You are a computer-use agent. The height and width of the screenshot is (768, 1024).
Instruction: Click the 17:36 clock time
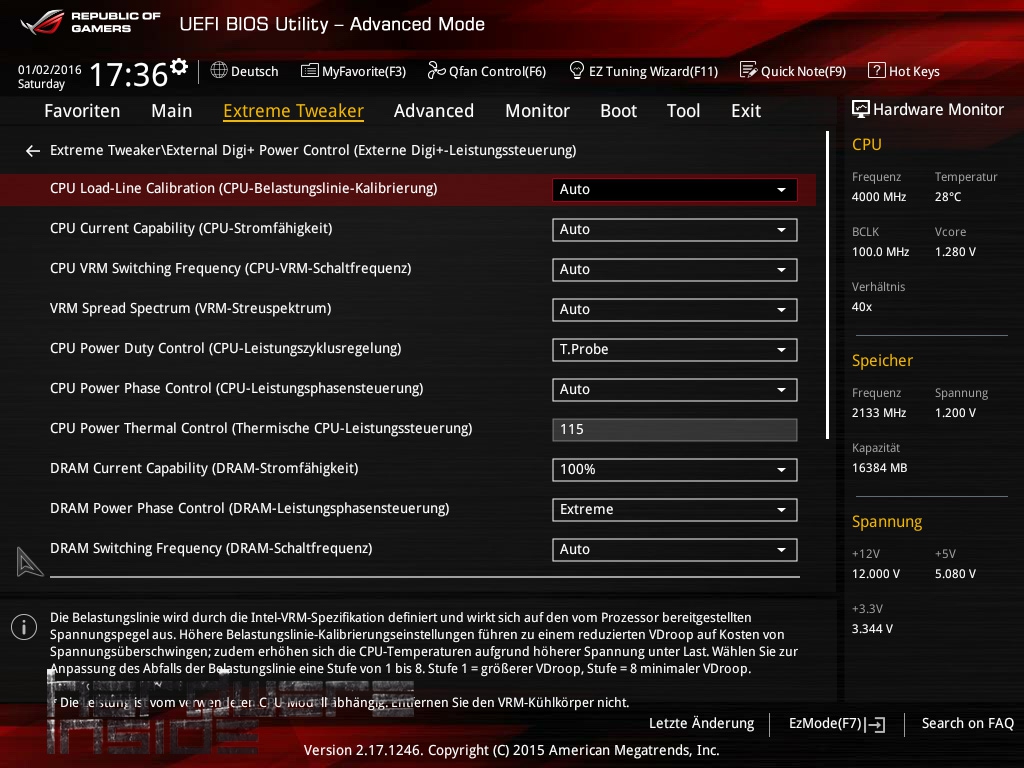(129, 74)
